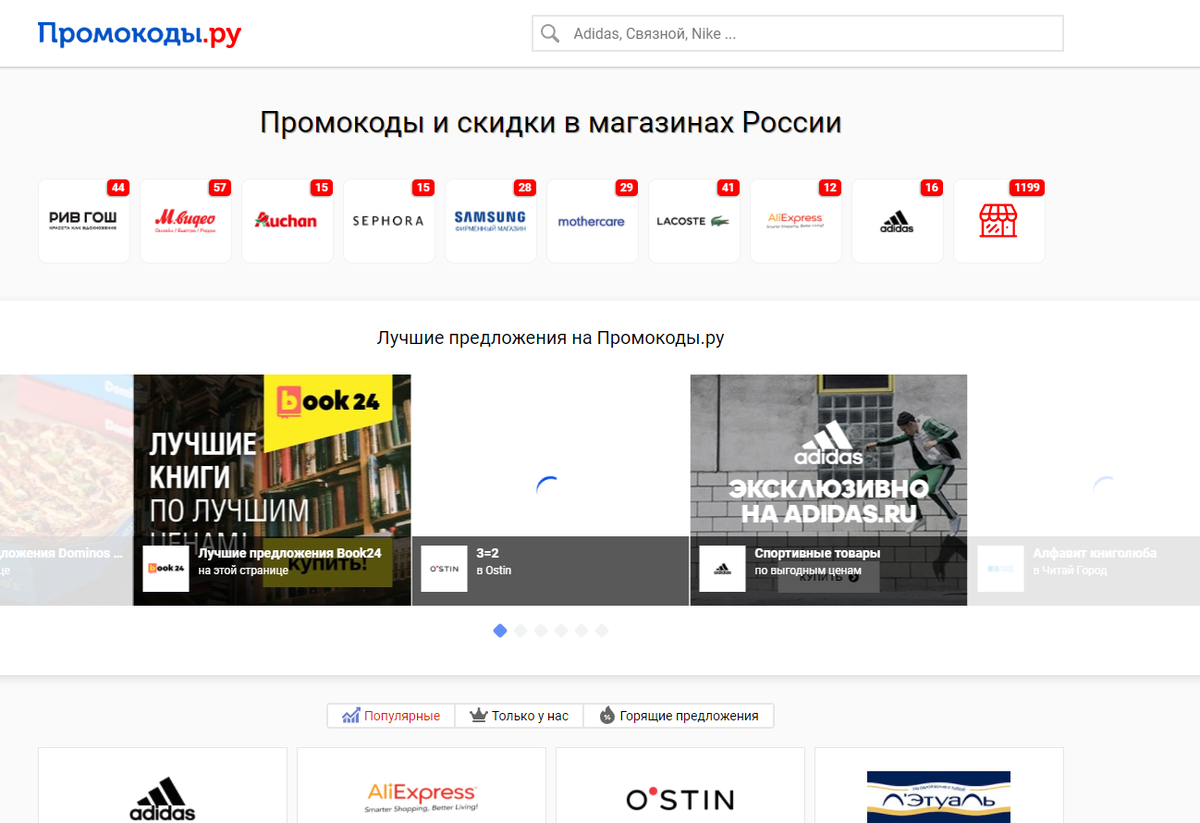Switch to the Только у нас tab
Viewport: 1200px width, 823px height.
tap(519, 716)
